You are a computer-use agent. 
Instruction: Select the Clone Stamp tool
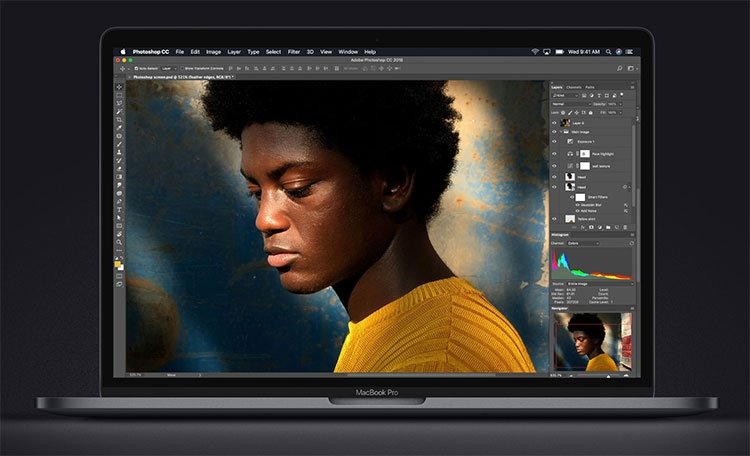120,152
